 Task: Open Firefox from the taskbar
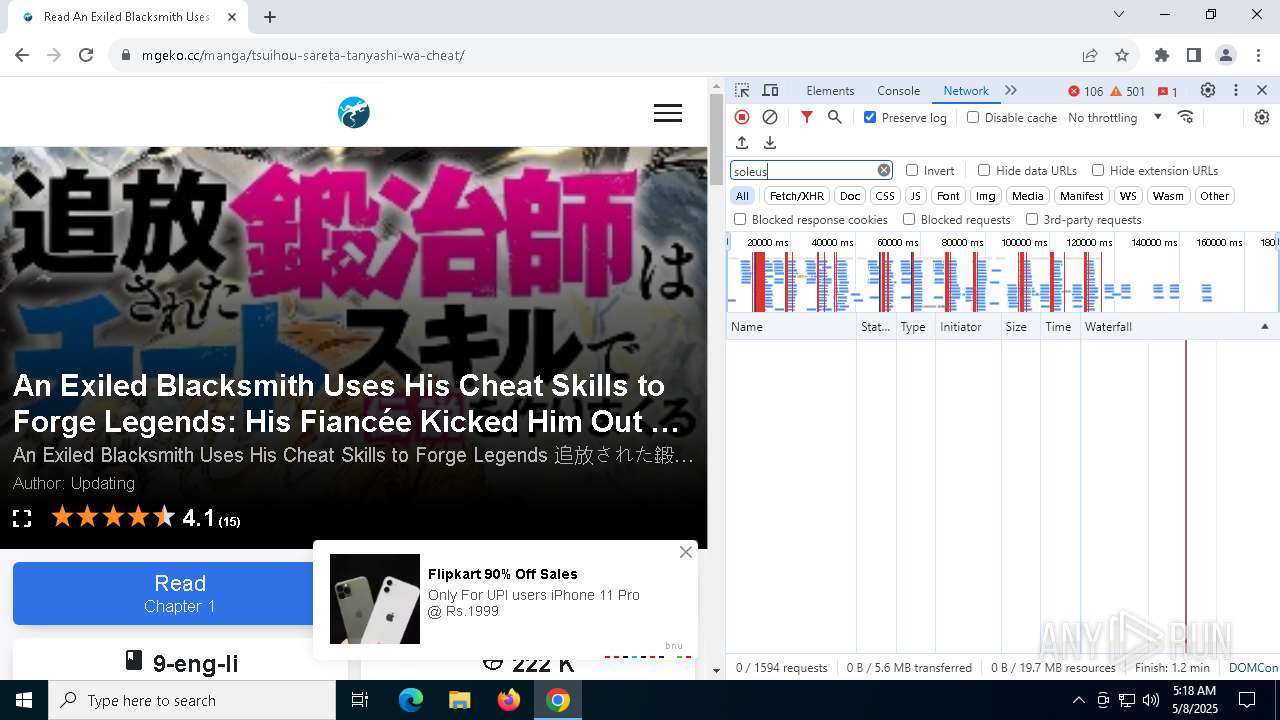(509, 700)
